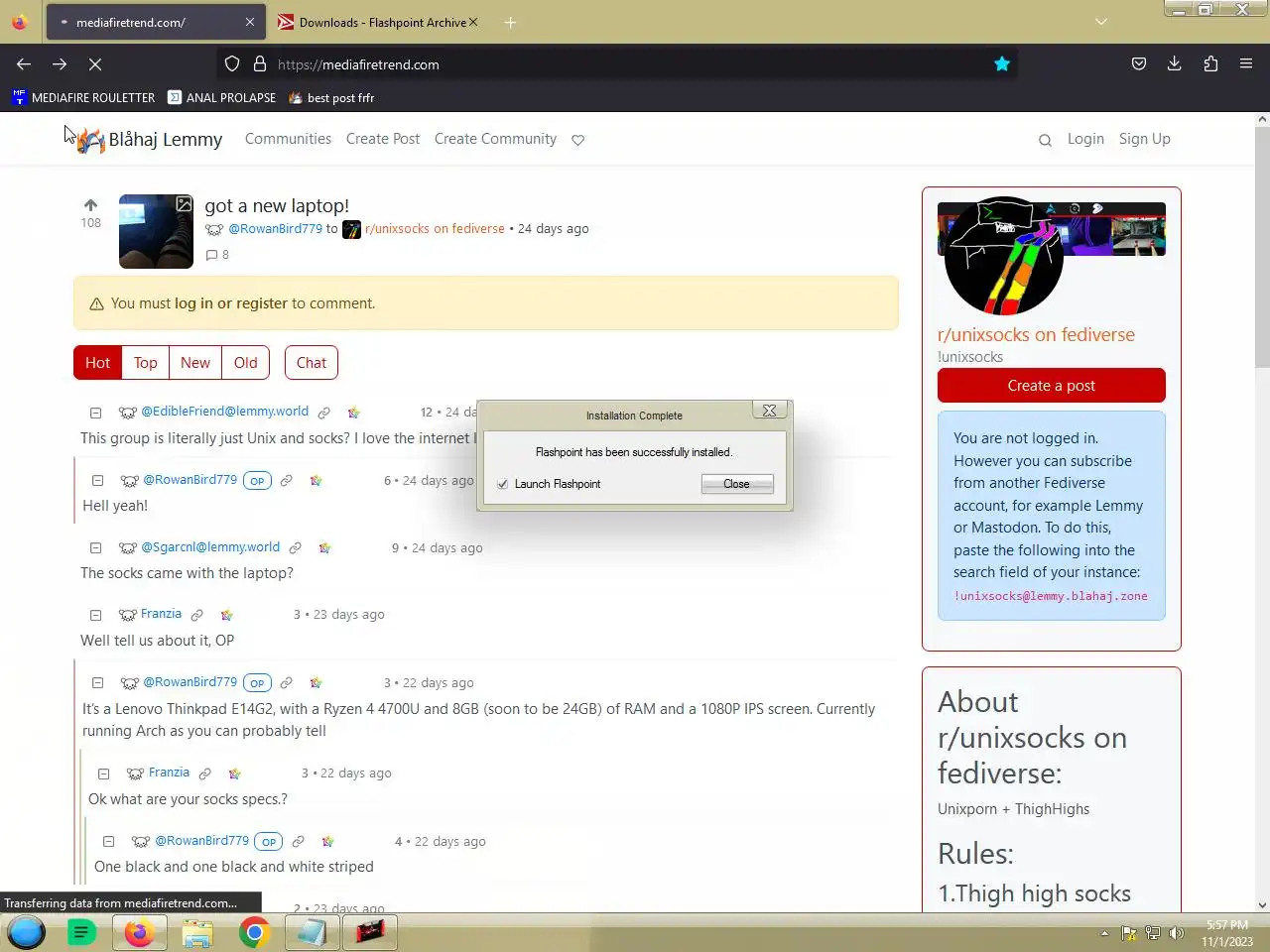Open Firefox from the taskbar
The image size is (1270, 952).
[x=140, y=932]
